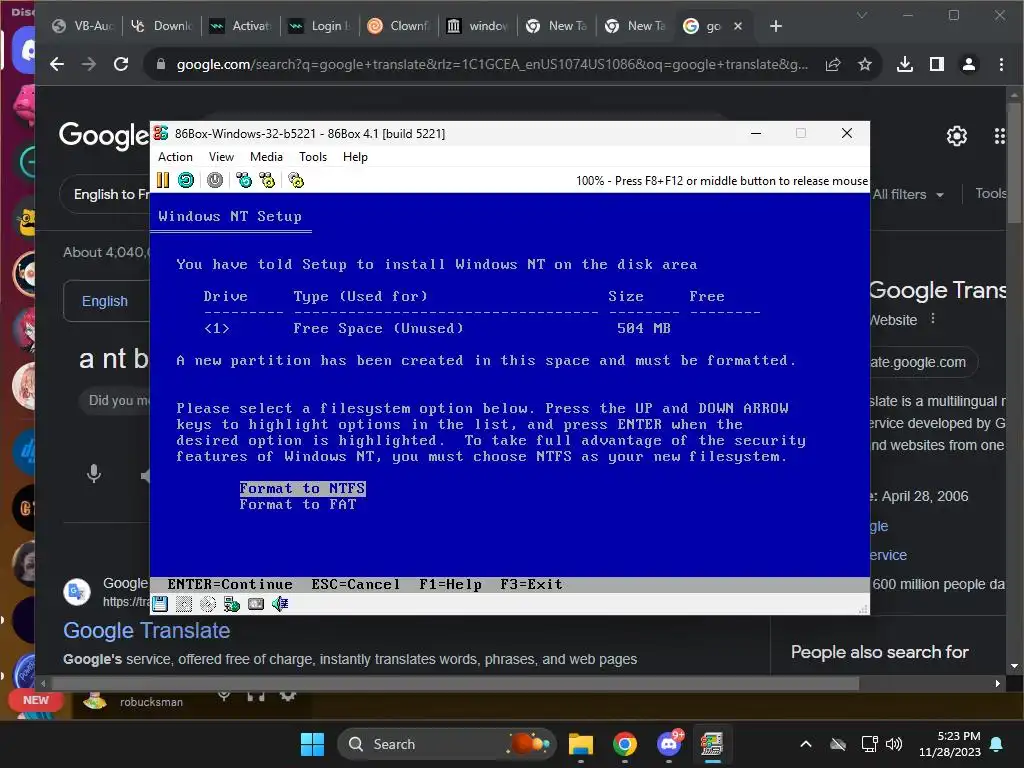Open the Media menu in 86Box
Viewport: 1024px width, 768px height.
pyautogui.click(x=266, y=157)
